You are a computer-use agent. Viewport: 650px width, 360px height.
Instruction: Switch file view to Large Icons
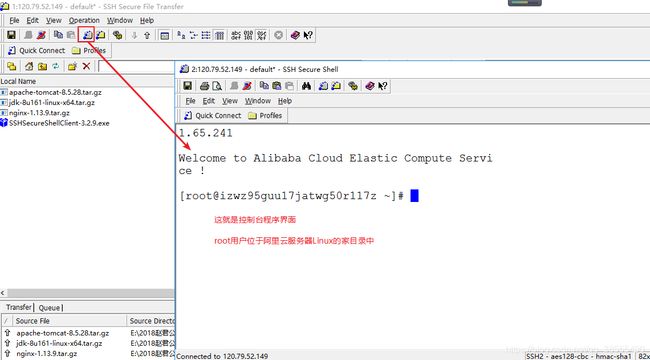pos(181,35)
